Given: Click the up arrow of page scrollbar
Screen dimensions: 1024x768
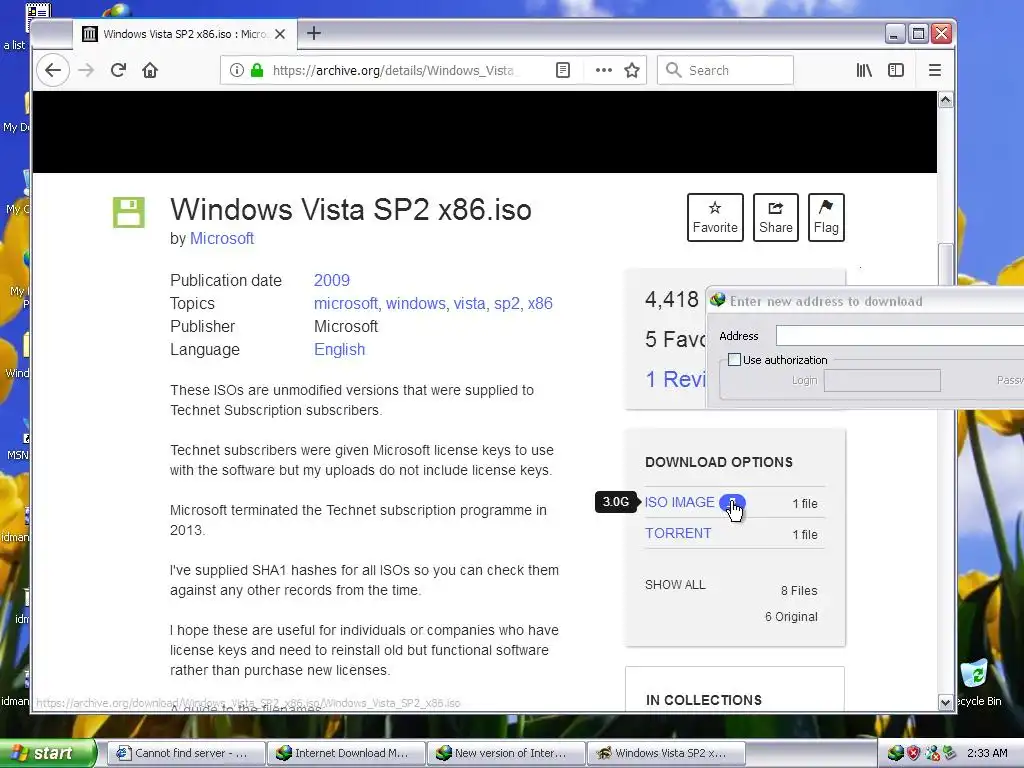Looking at the screenshot, I should coord(945,100).
